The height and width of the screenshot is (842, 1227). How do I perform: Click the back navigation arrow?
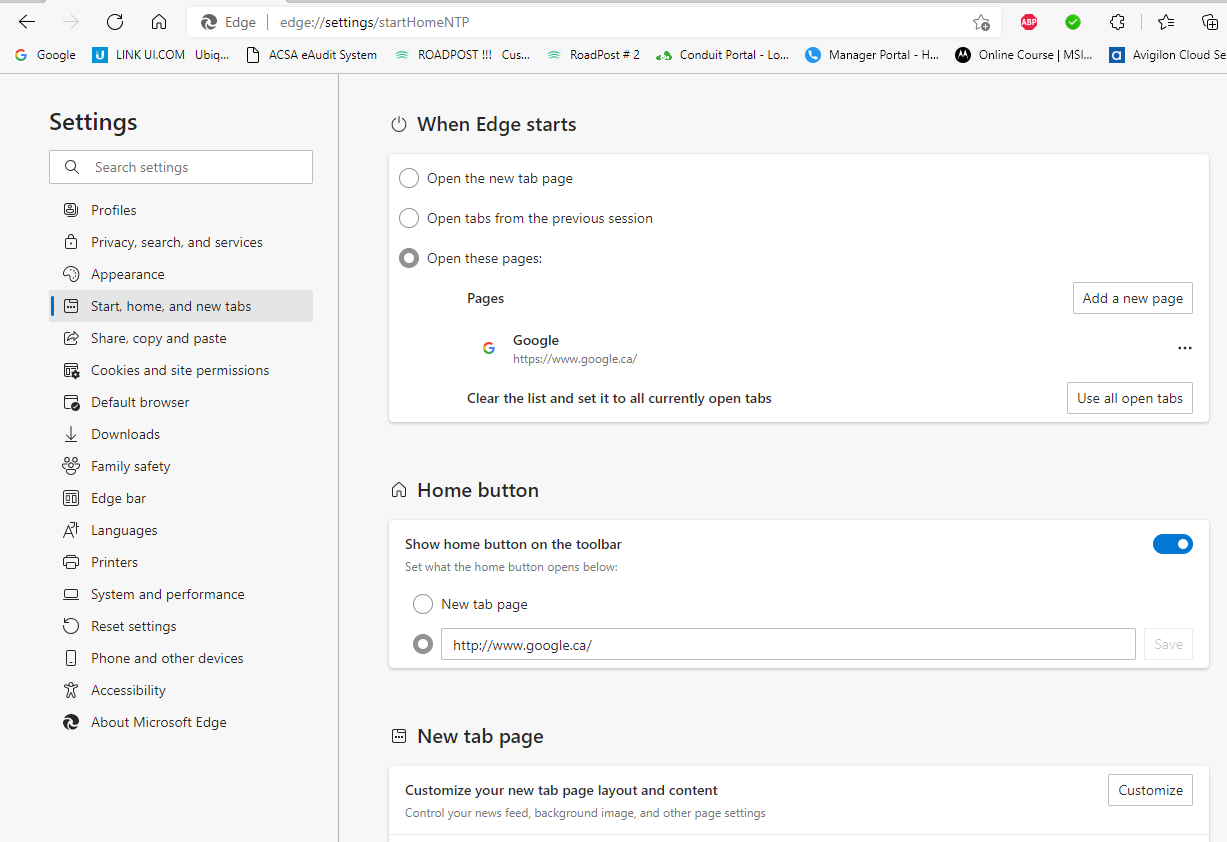pos(26,21)
